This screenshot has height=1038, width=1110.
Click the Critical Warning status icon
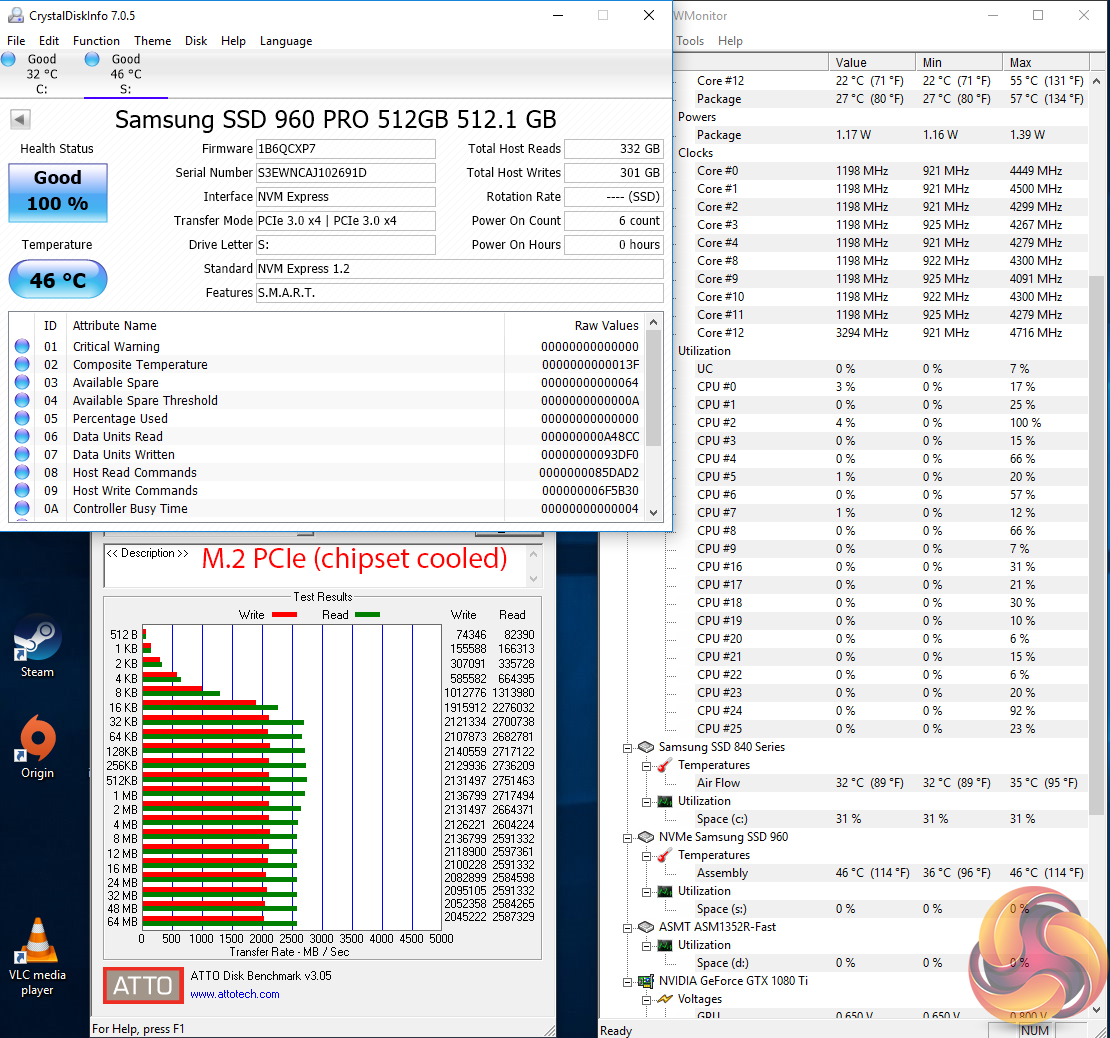coord(22,346)
